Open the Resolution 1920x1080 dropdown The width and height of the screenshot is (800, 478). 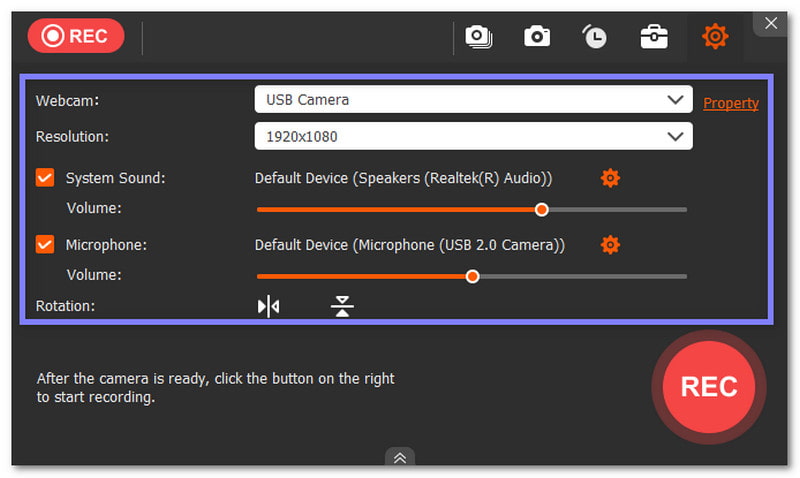pos(473,136)
